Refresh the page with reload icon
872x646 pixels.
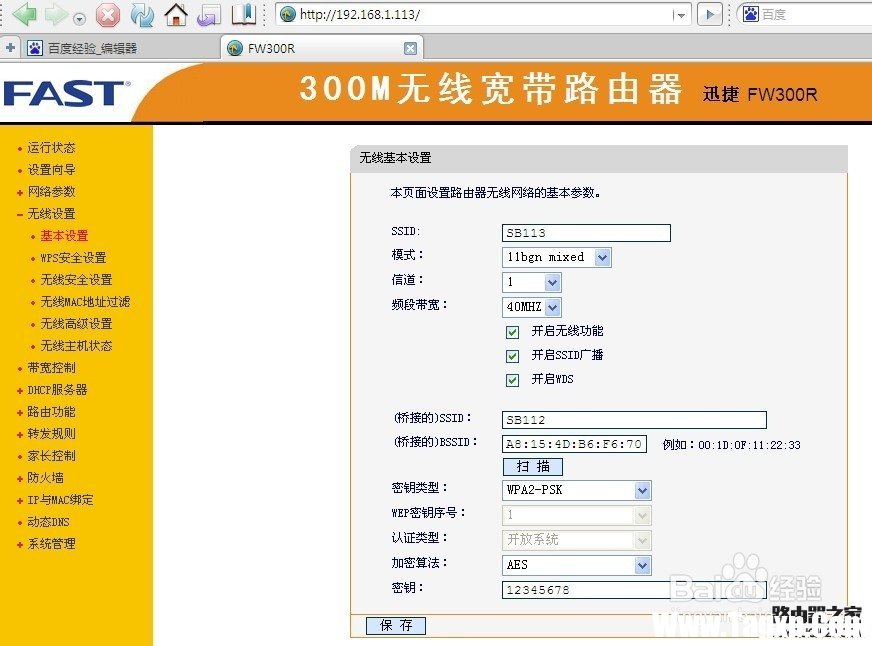(x=142, y=15)
